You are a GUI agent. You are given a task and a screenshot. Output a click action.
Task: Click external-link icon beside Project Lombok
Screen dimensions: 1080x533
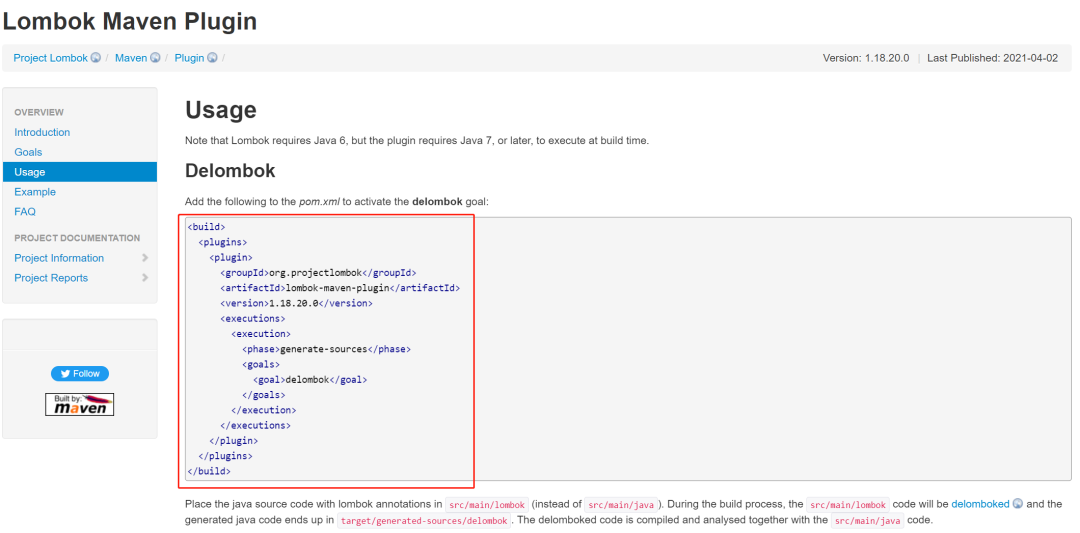coord(96,58)
